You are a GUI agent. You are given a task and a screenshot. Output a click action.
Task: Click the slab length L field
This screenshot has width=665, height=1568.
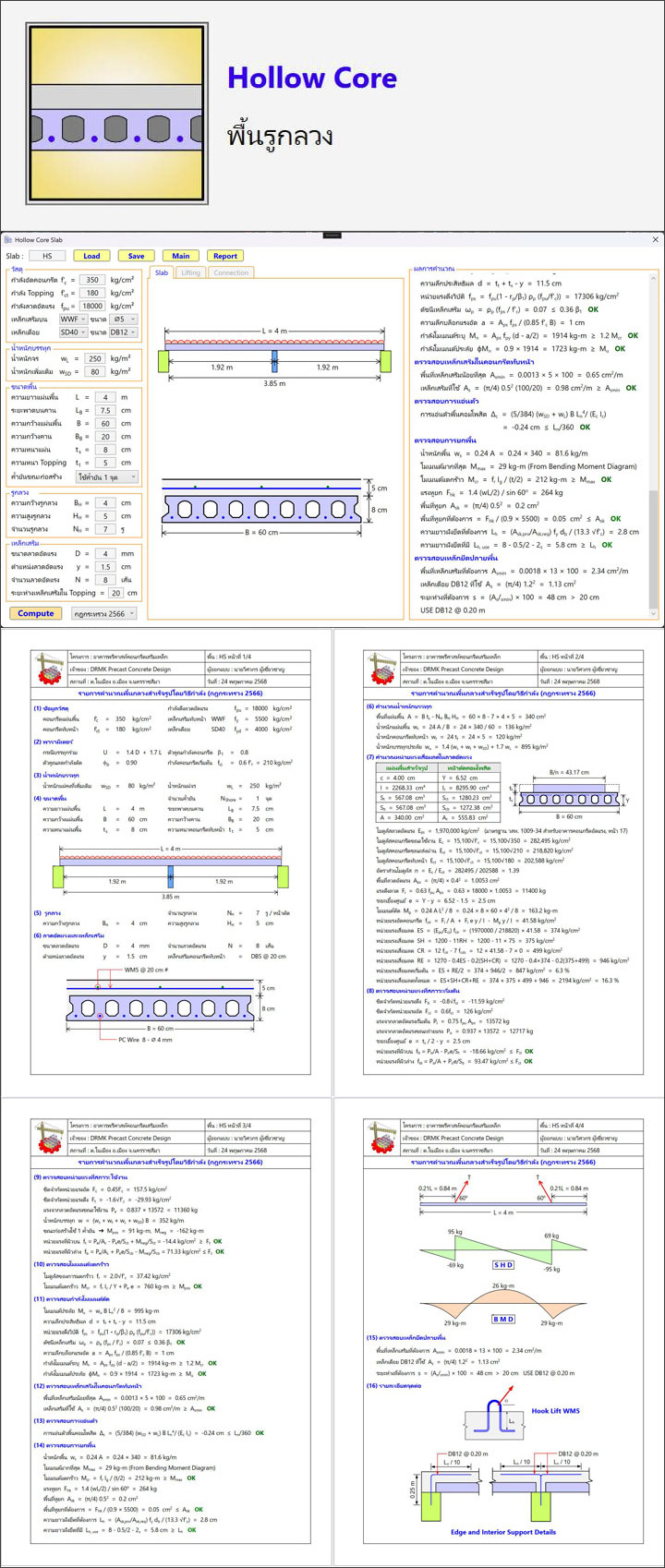106,397
